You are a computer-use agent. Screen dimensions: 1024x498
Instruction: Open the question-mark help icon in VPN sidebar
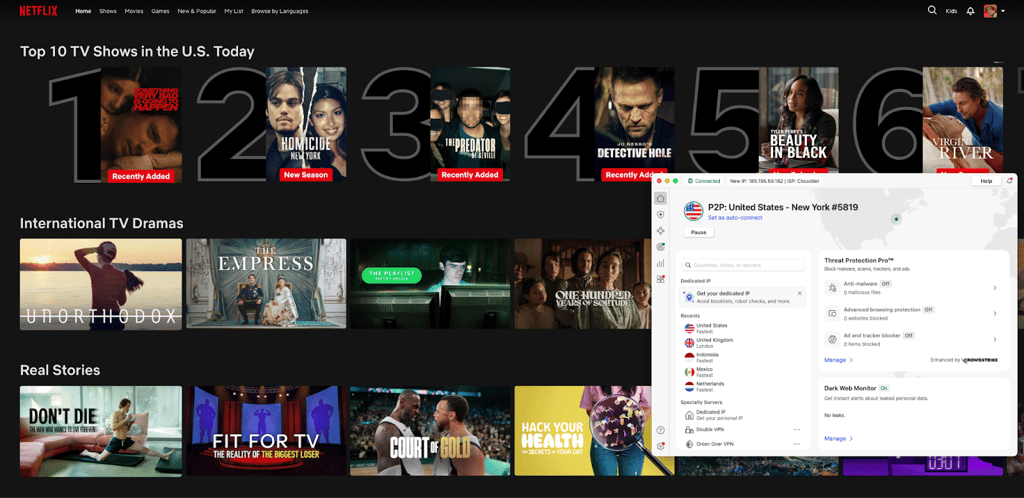coord(660,430)
